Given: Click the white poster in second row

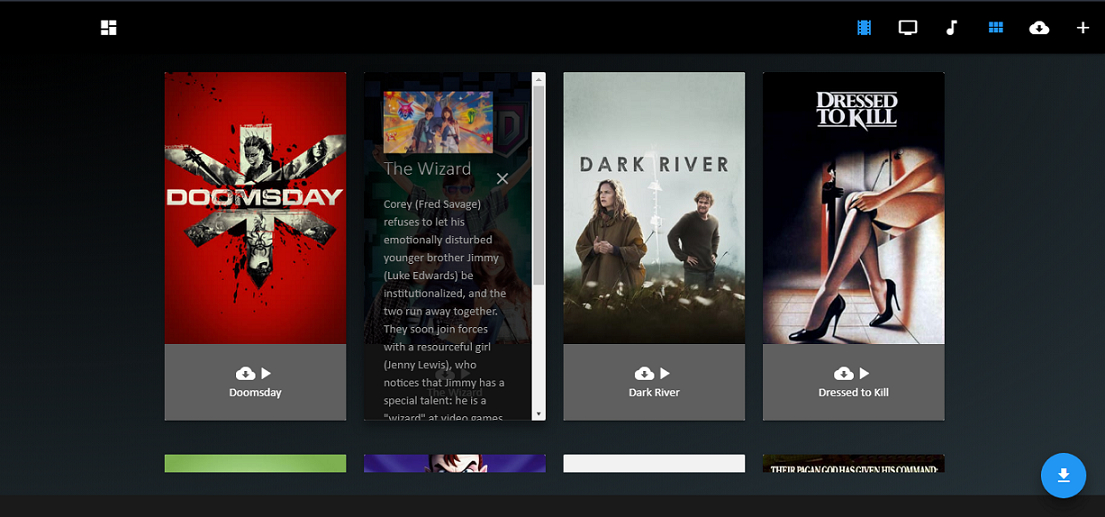Looking at the screenshot, I should [x=654, y=463].
